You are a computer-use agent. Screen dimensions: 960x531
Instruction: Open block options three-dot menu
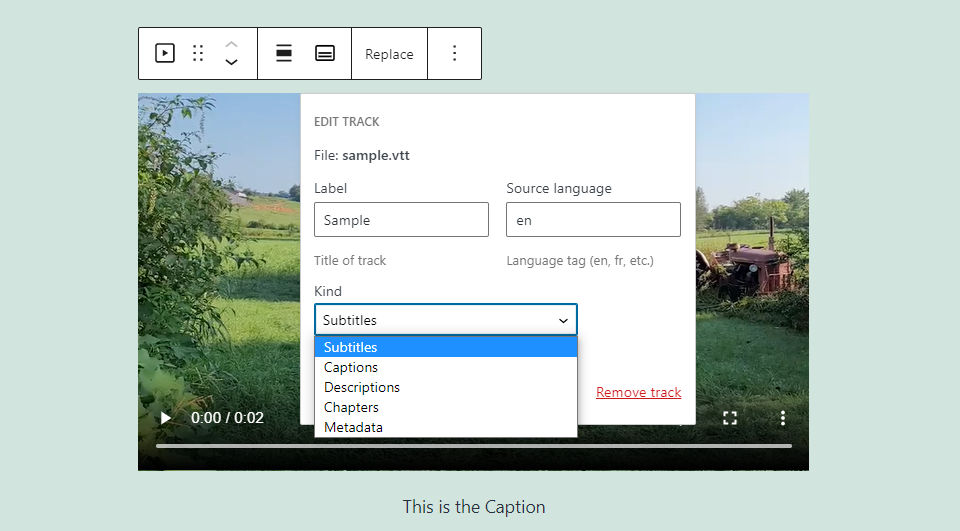[x=454, y=54]
